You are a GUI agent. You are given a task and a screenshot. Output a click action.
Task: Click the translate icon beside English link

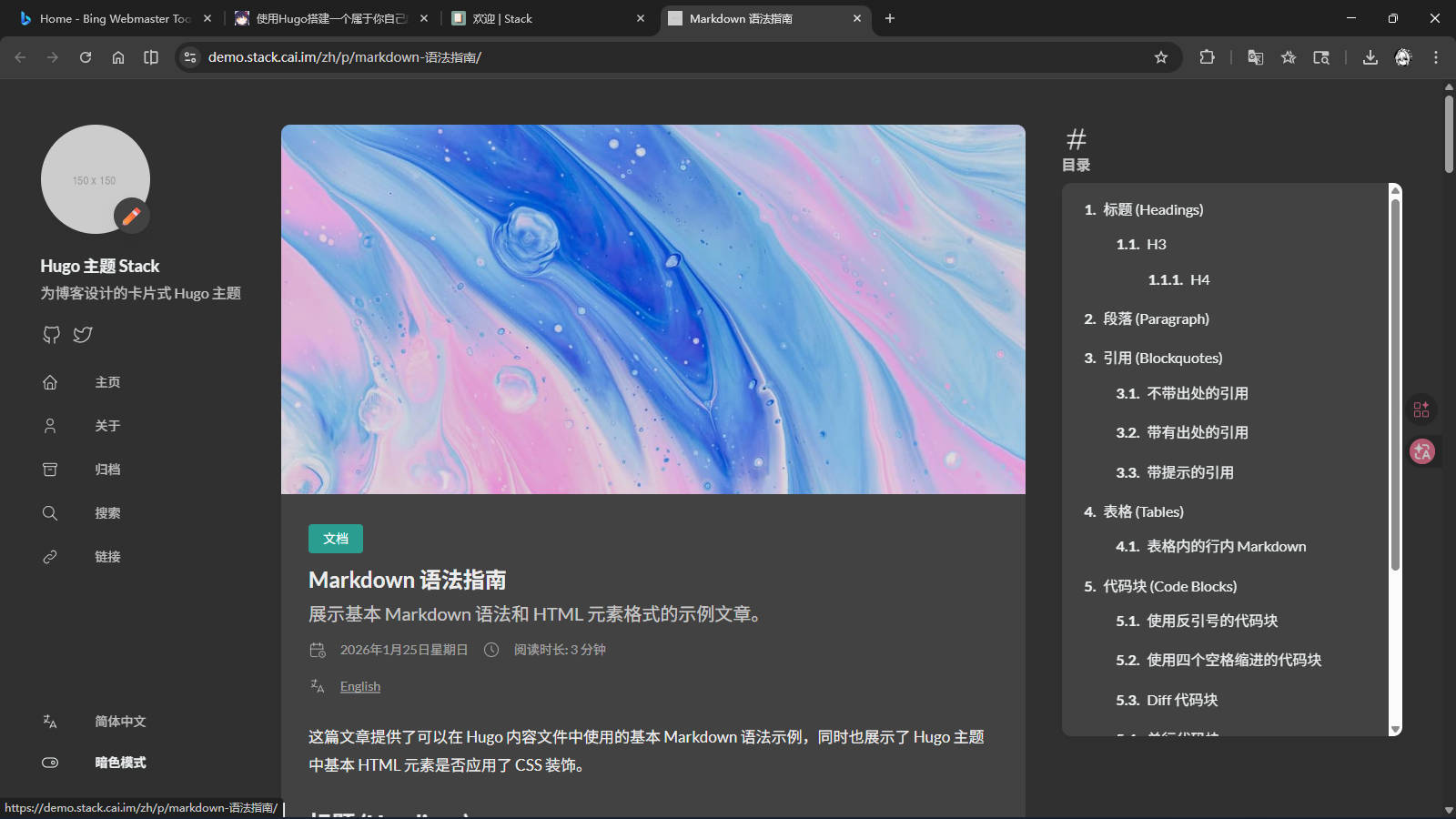coord(318,686)
